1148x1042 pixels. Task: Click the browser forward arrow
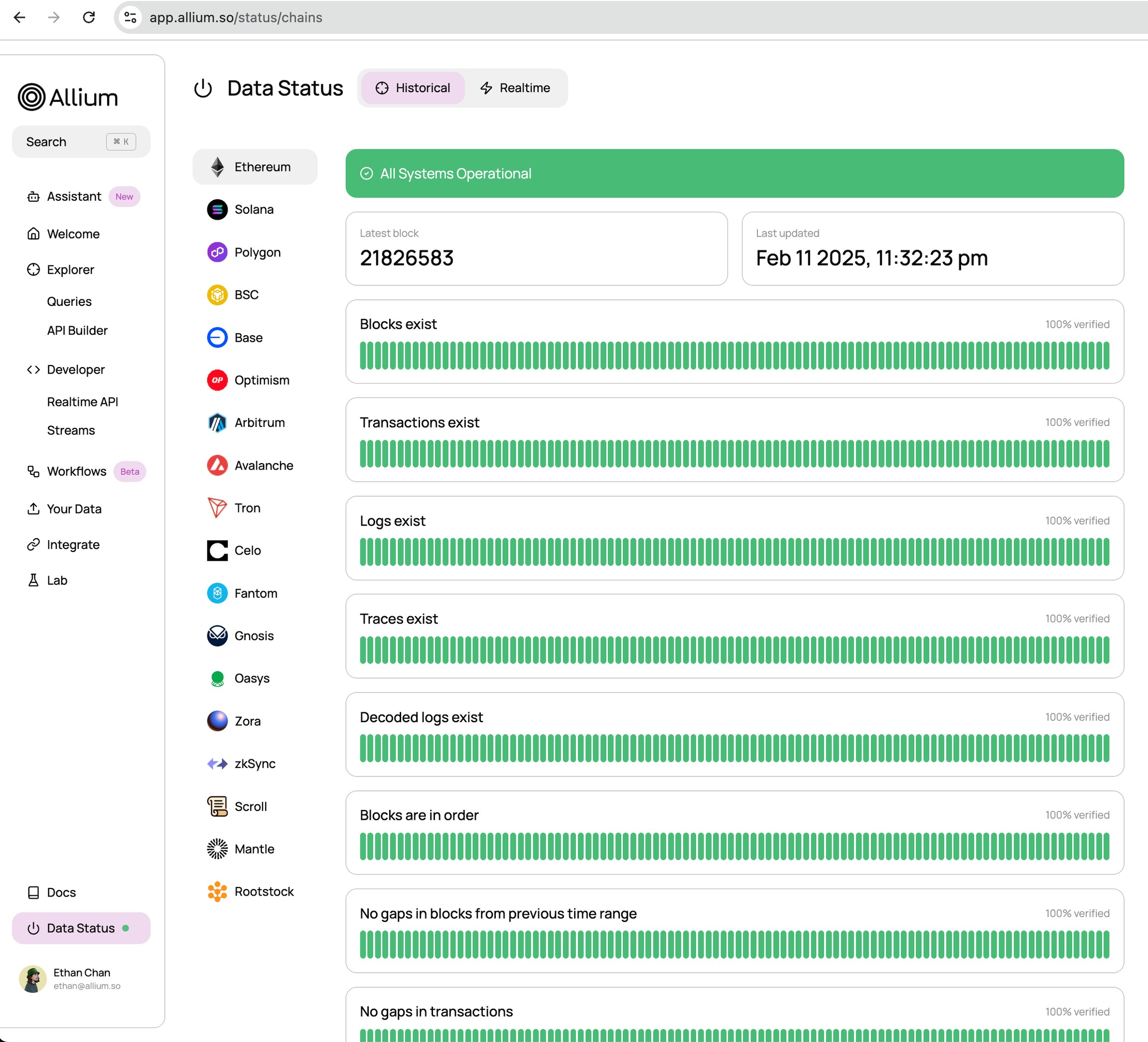pos(54,17)
